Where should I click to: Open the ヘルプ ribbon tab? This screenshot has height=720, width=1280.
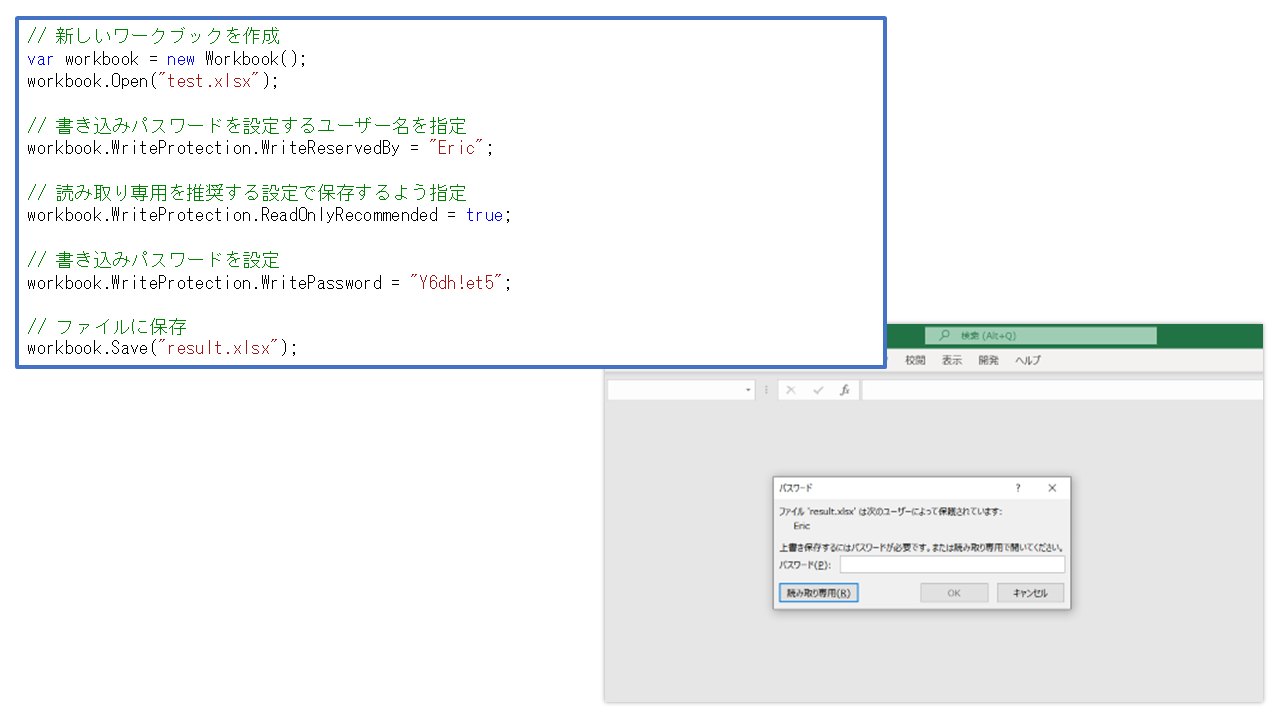pyautogui.click(x=1028, y=360)
